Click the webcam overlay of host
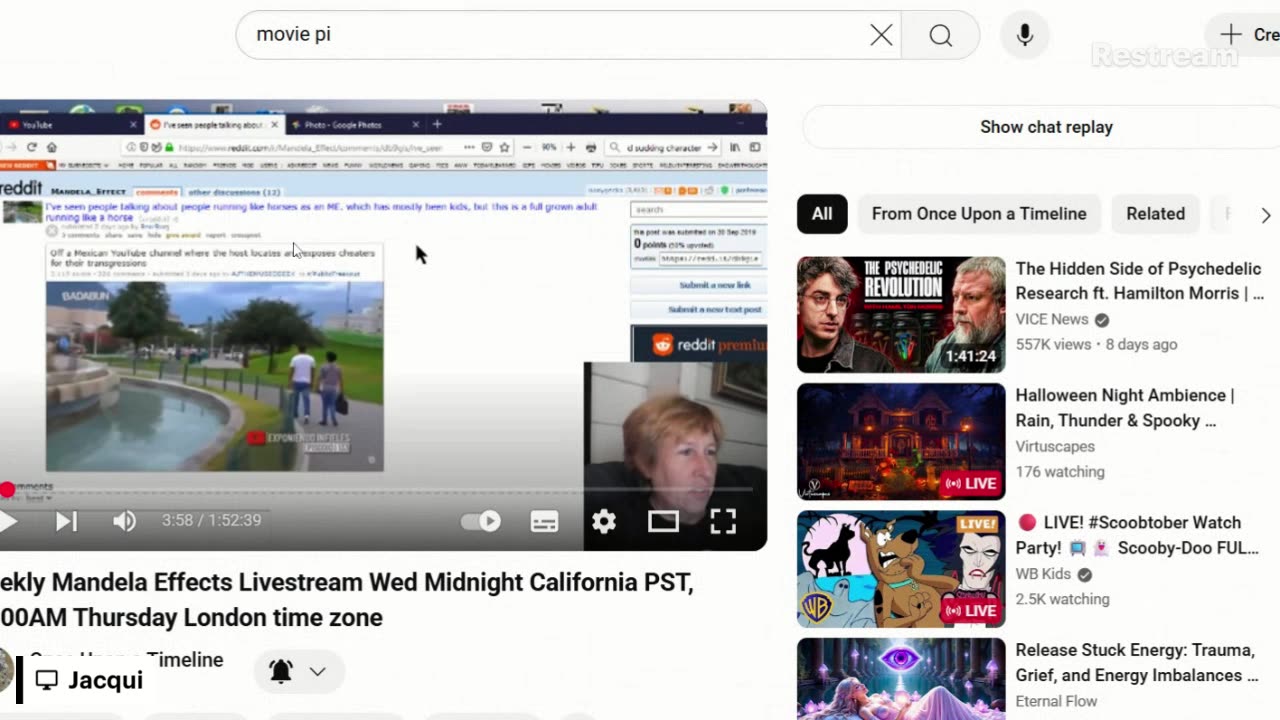 [x=675, y=456]
